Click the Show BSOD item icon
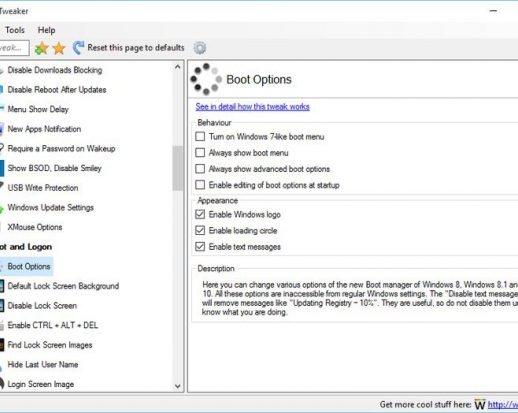 [x=2, y=168]
